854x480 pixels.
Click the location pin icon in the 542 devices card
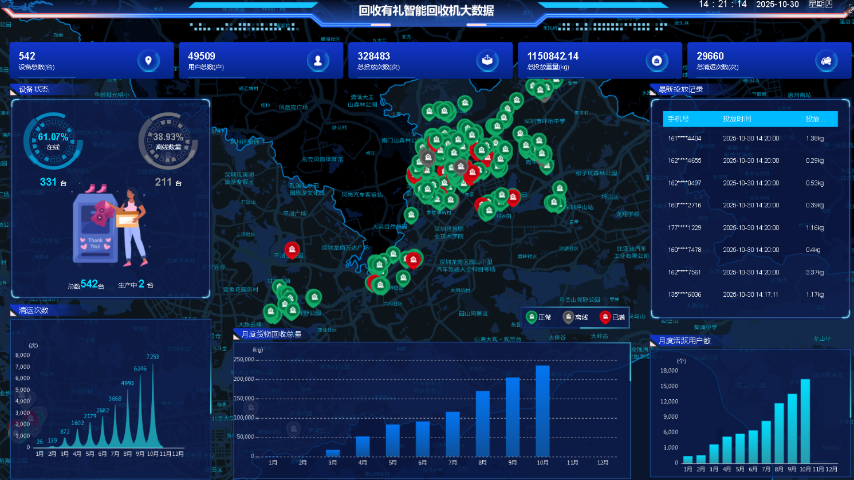click(x=149, y=61)
